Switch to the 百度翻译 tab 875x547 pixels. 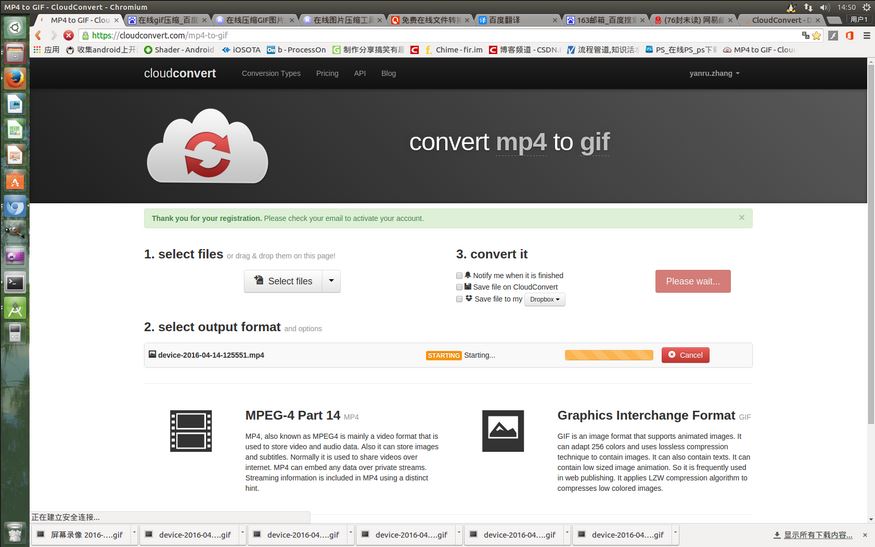(517, 20)
